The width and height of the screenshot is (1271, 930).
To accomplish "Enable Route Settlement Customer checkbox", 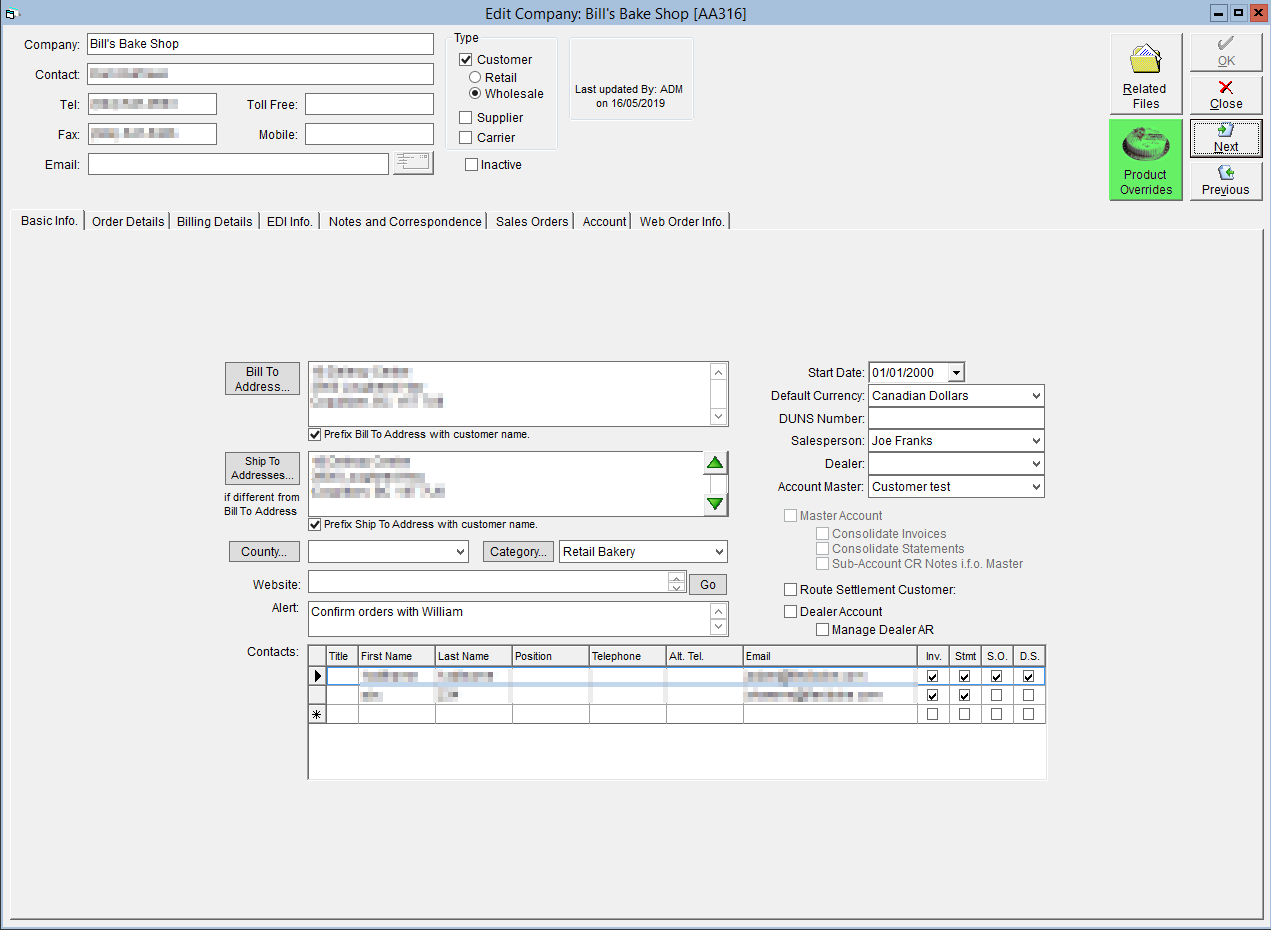I will tap(791, 590).
